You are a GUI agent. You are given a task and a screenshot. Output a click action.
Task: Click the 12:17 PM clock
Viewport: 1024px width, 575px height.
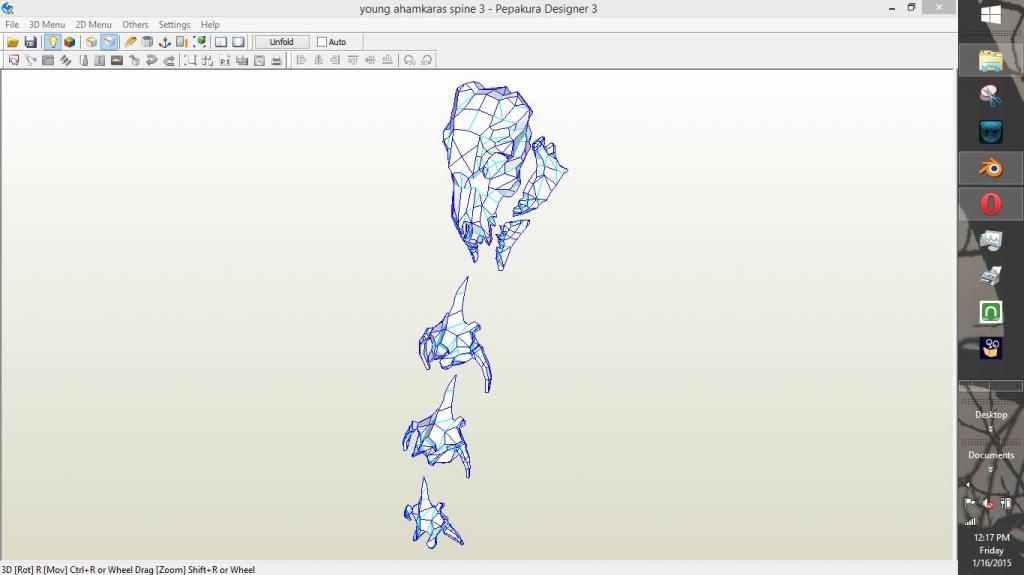coord(991,537)
